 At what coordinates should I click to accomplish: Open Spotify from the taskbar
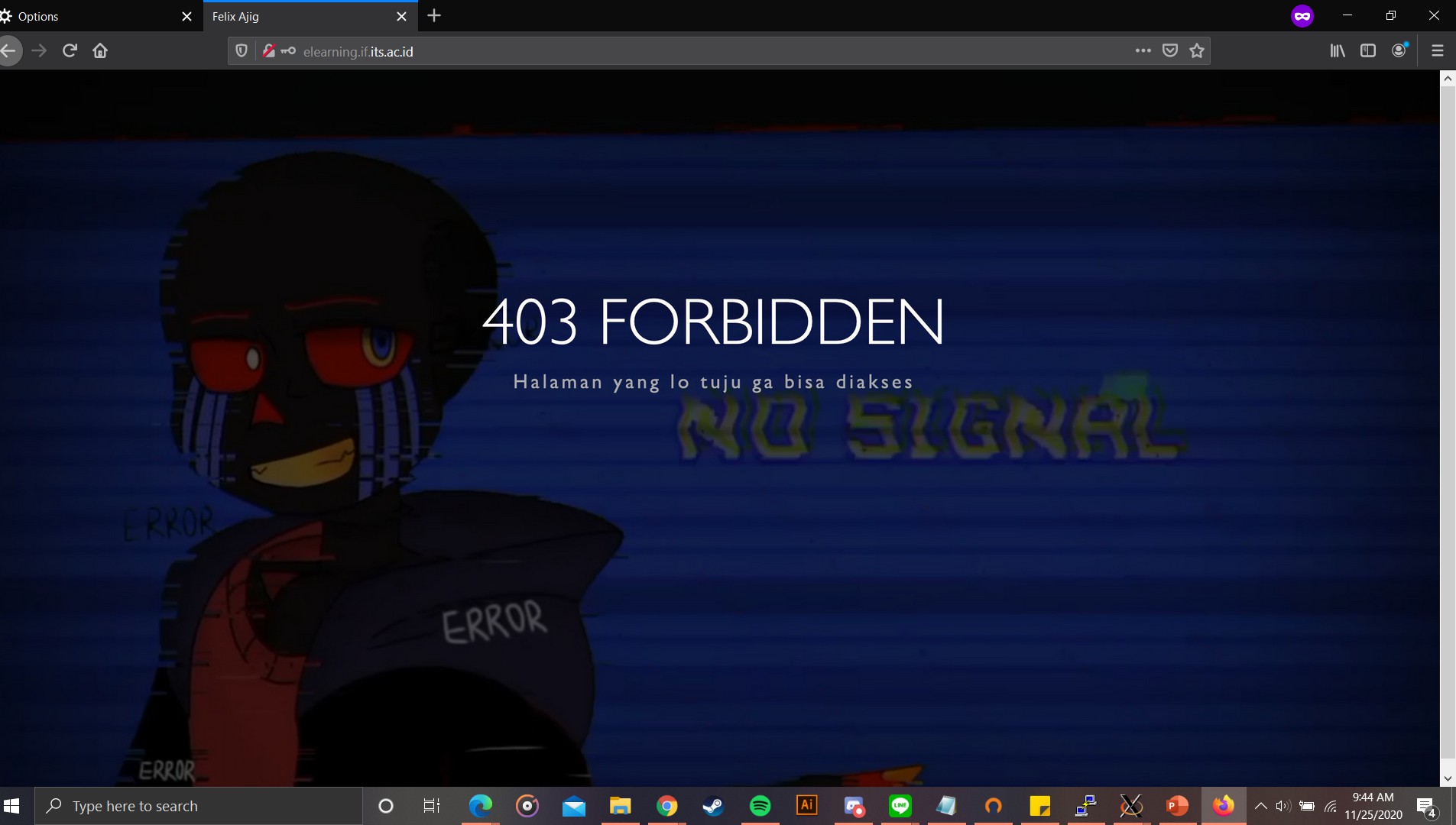pyautogui.click(x=760, y=806)
